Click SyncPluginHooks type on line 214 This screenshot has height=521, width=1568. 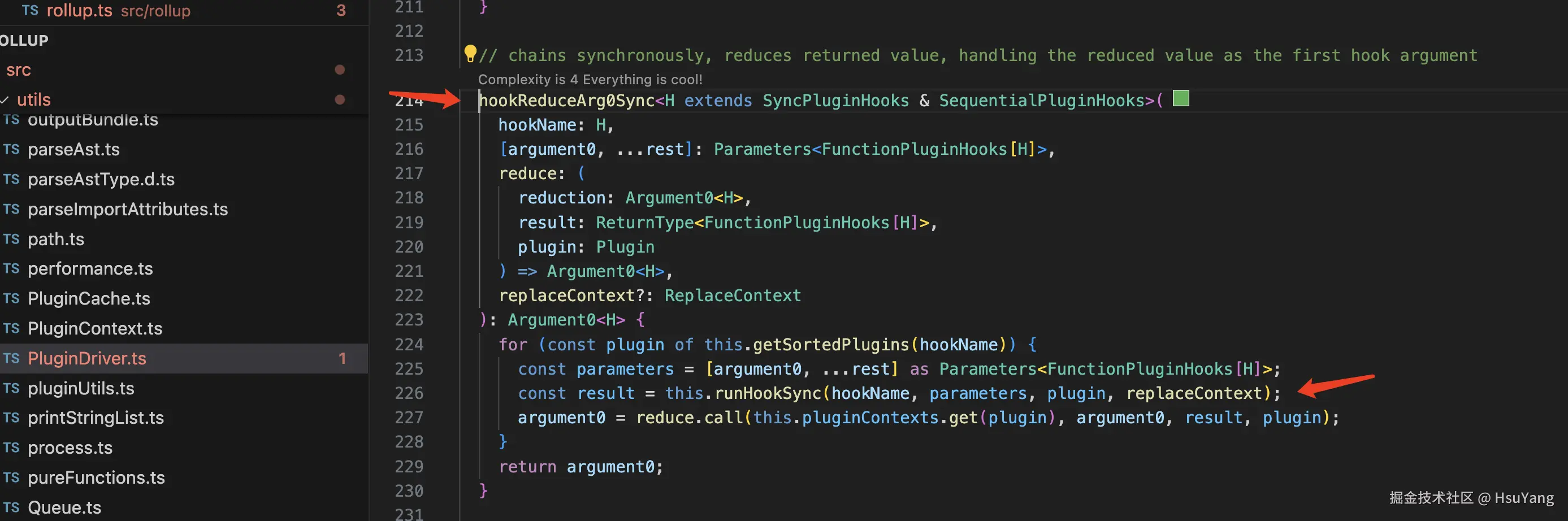836,101
